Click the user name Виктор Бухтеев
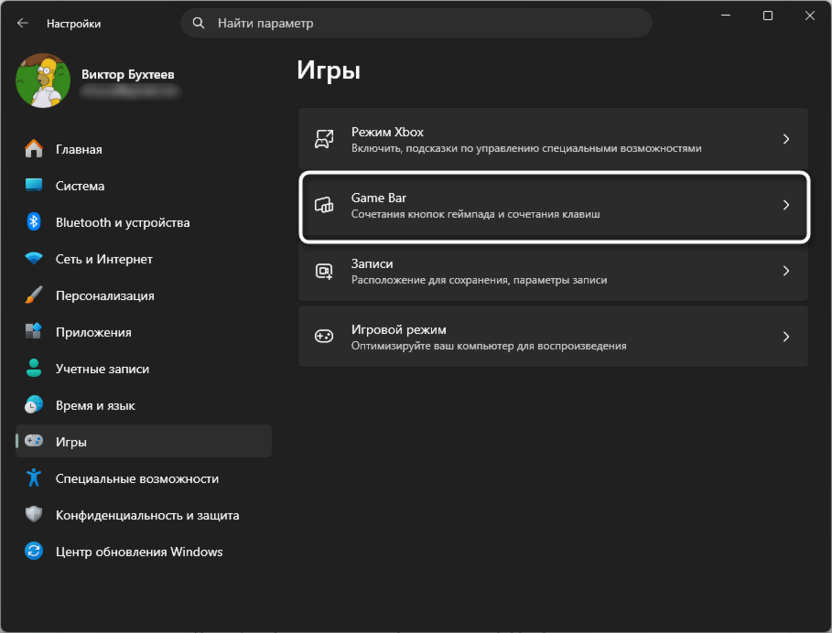Image resolution: width=832 pixels, height=633 pixels. coord(127,74)
